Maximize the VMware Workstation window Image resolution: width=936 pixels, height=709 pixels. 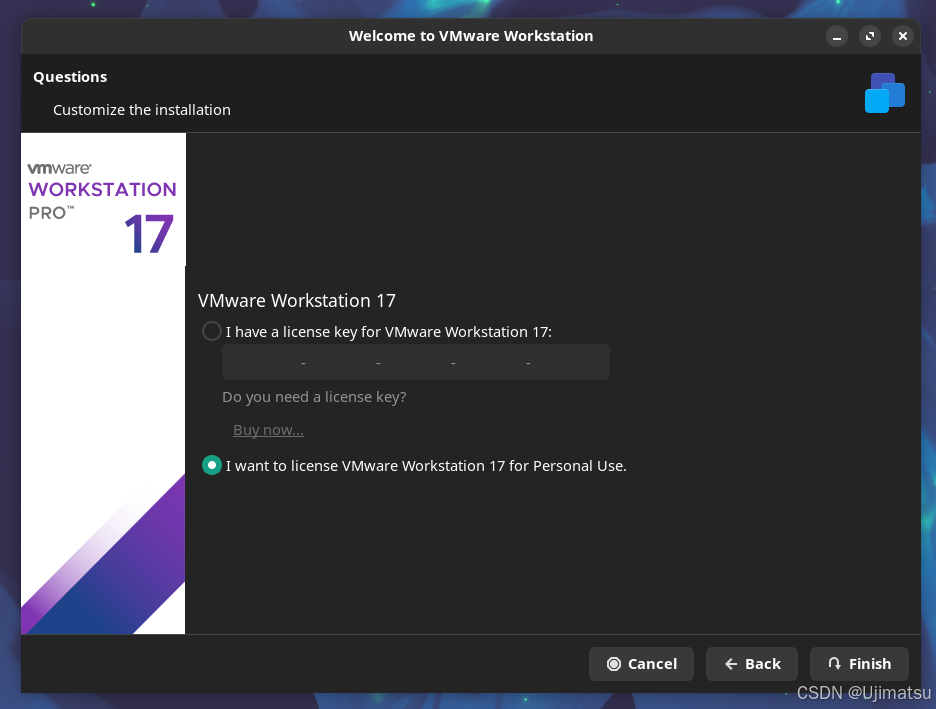click(870, 36)
